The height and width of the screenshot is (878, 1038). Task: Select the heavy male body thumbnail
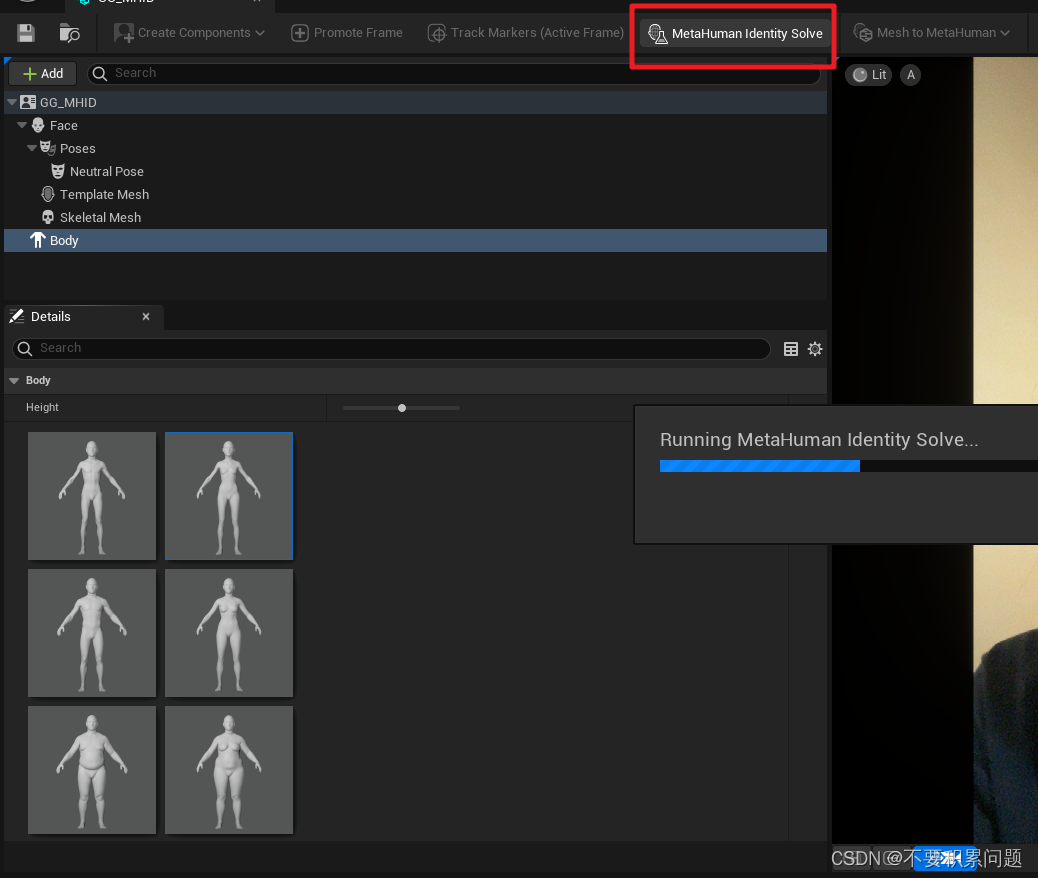(x=92, y=770)
